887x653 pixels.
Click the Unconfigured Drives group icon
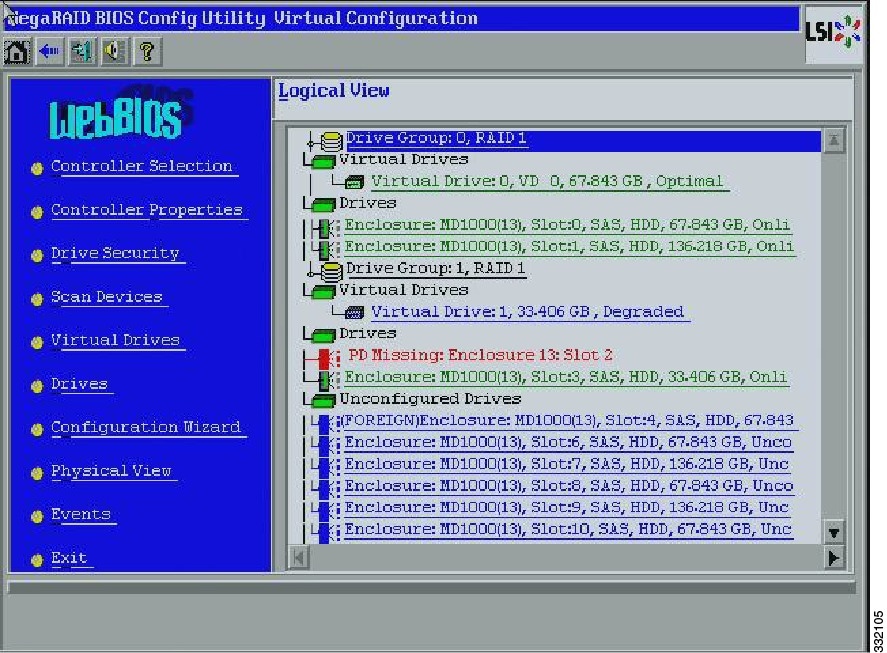(322, 398)
